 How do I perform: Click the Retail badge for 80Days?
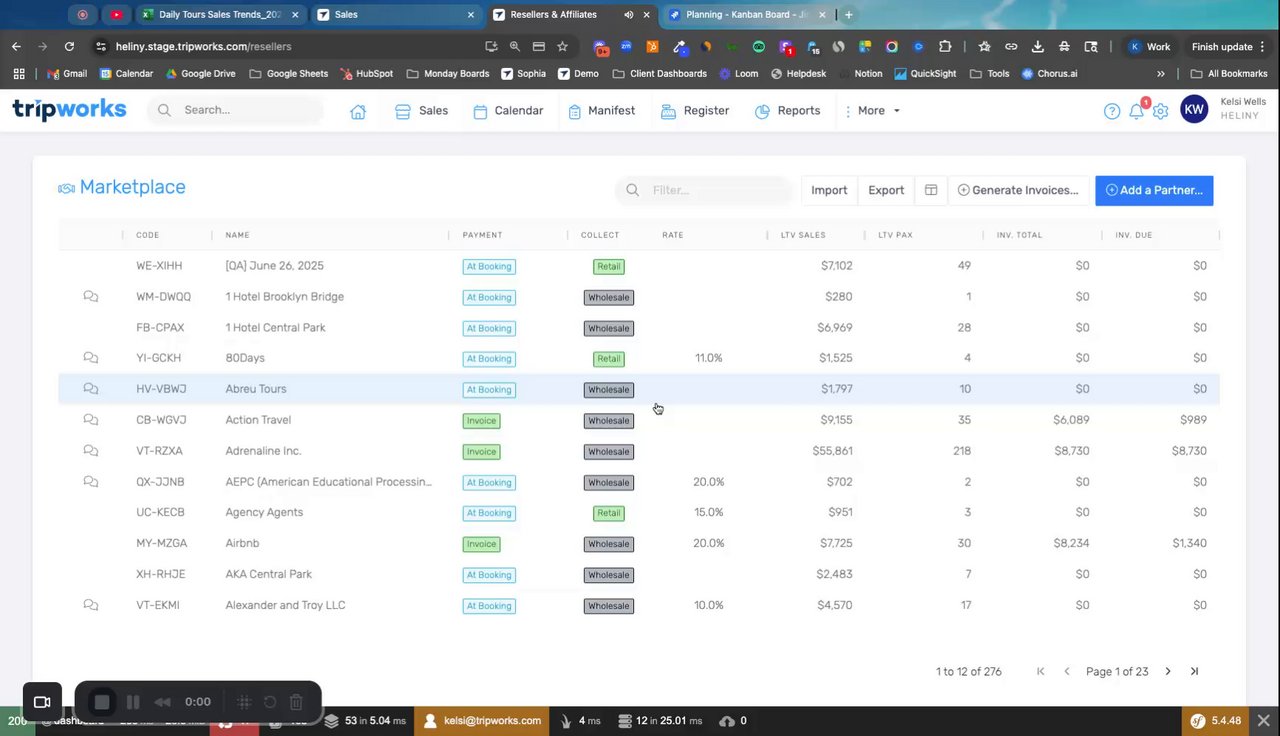609,359
